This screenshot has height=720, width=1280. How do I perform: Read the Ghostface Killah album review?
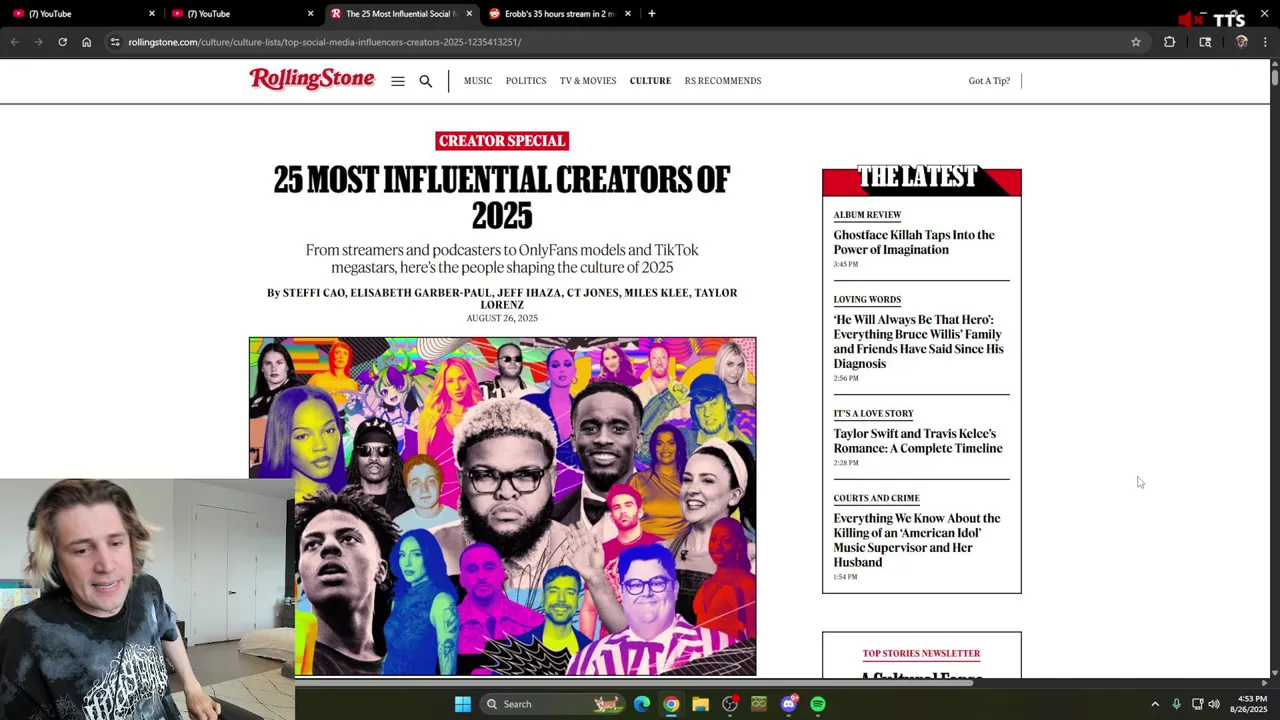914,242
